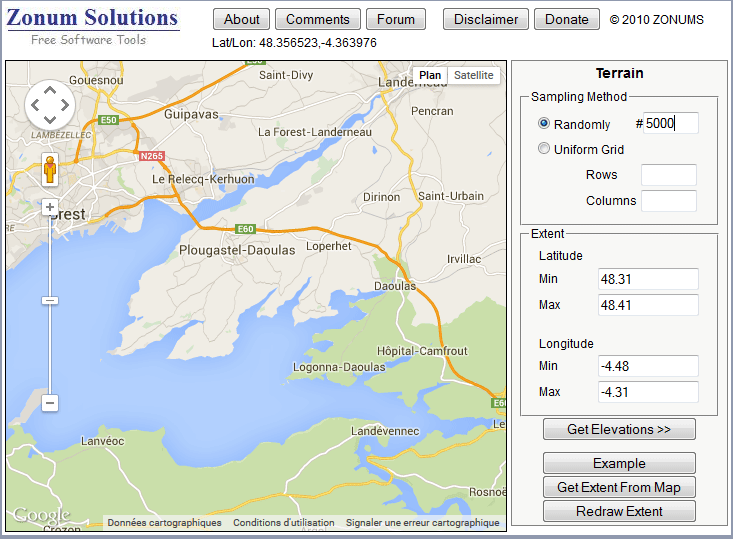Pan the map down with the arrow
The width and height of the screenshot is (733, 539).
click(x=50, y=120)
